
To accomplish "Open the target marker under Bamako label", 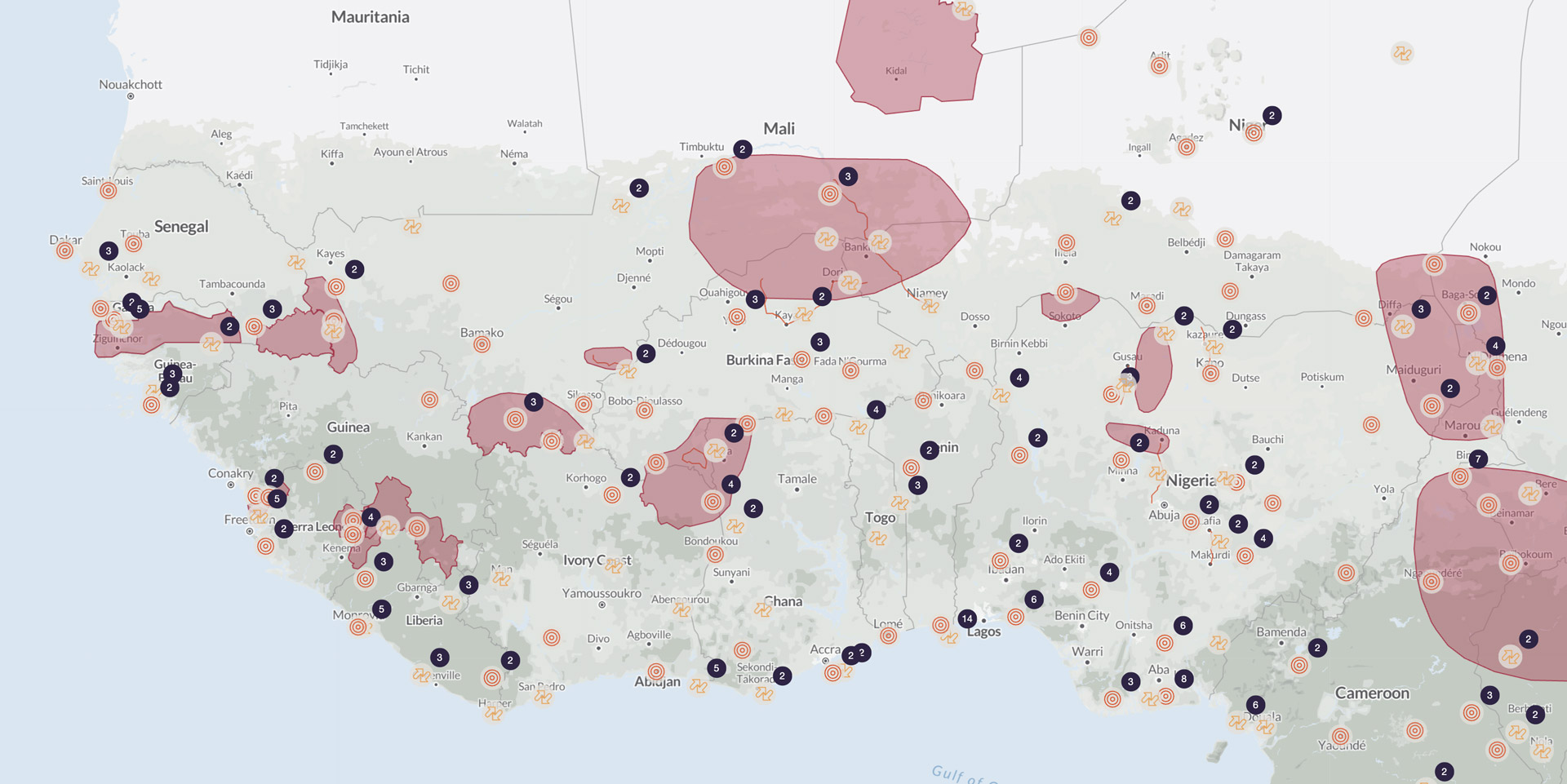I will point(482,344).
